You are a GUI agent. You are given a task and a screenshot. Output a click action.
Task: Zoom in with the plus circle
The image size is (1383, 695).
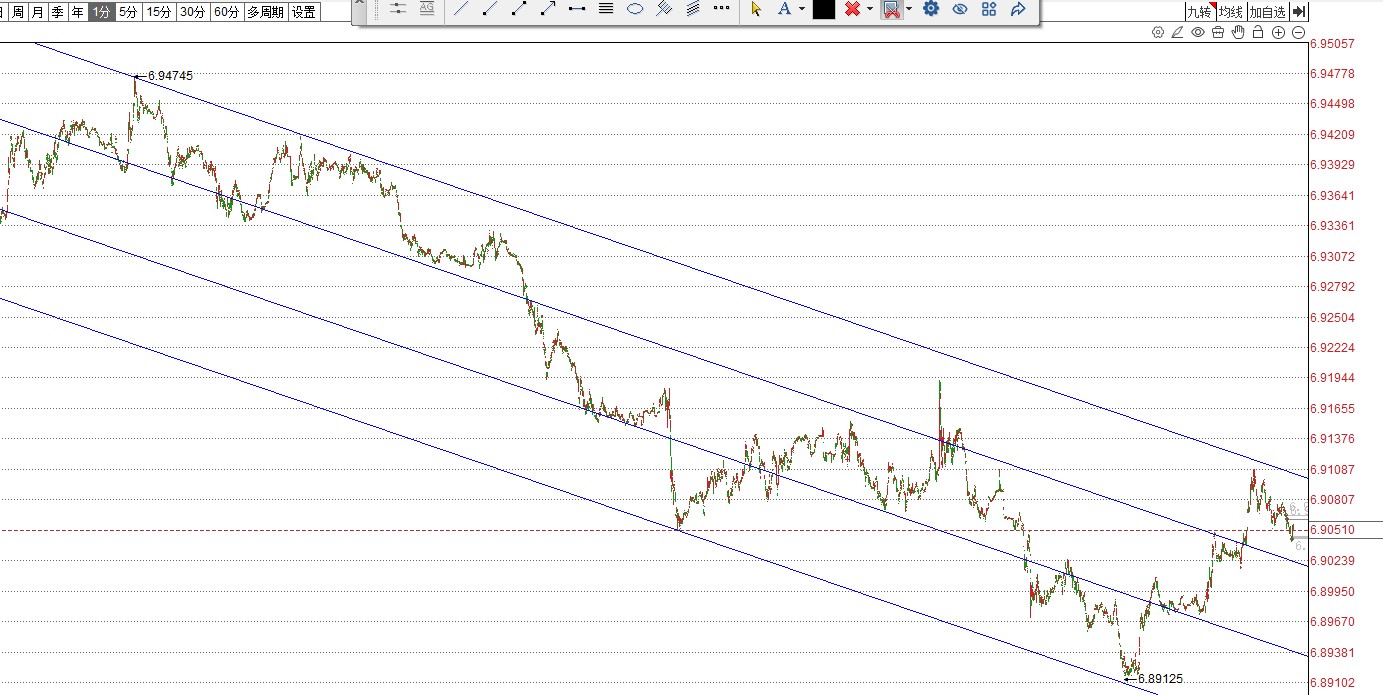tap(1279, 32)
